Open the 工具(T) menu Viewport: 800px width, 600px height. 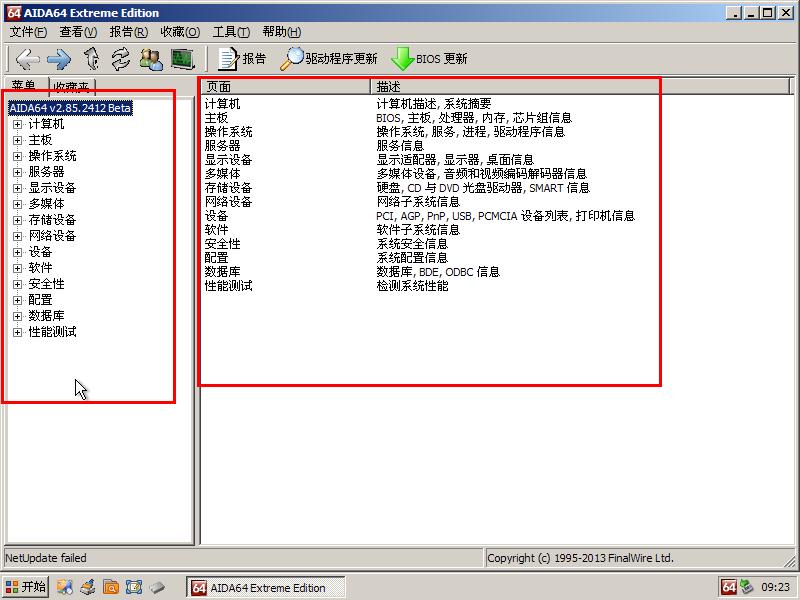coord(231,32)
